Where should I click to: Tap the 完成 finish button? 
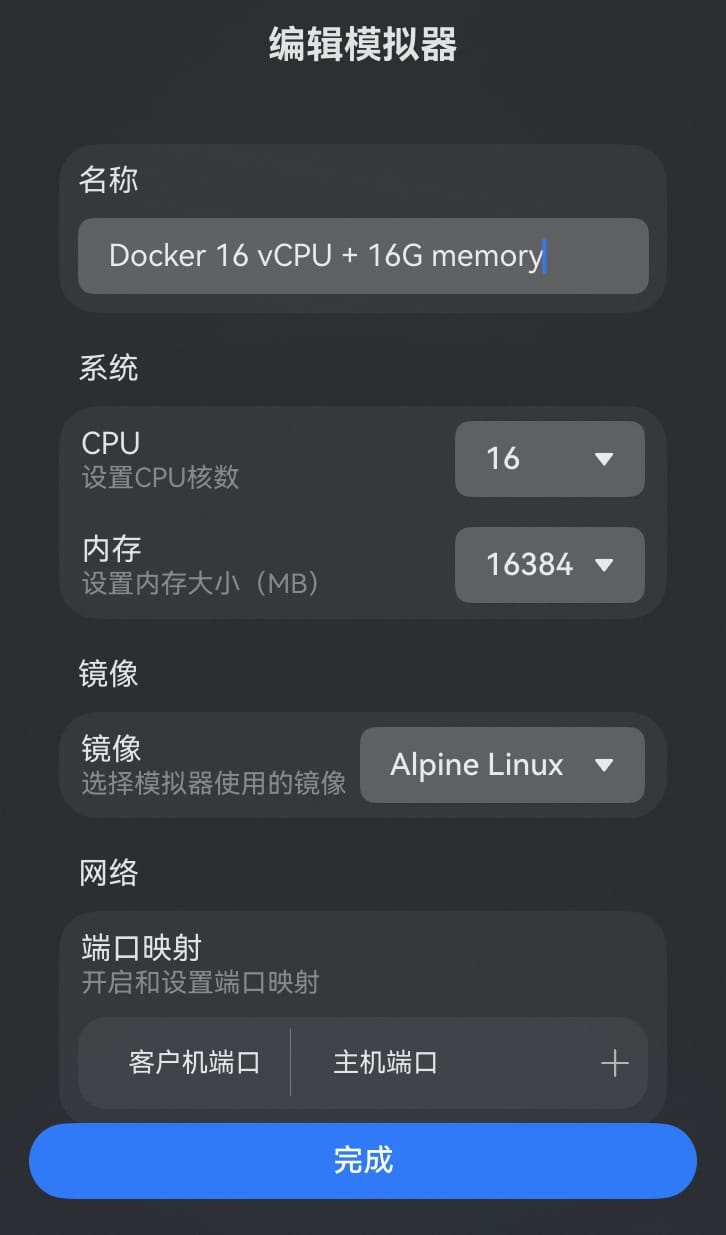363,1159
